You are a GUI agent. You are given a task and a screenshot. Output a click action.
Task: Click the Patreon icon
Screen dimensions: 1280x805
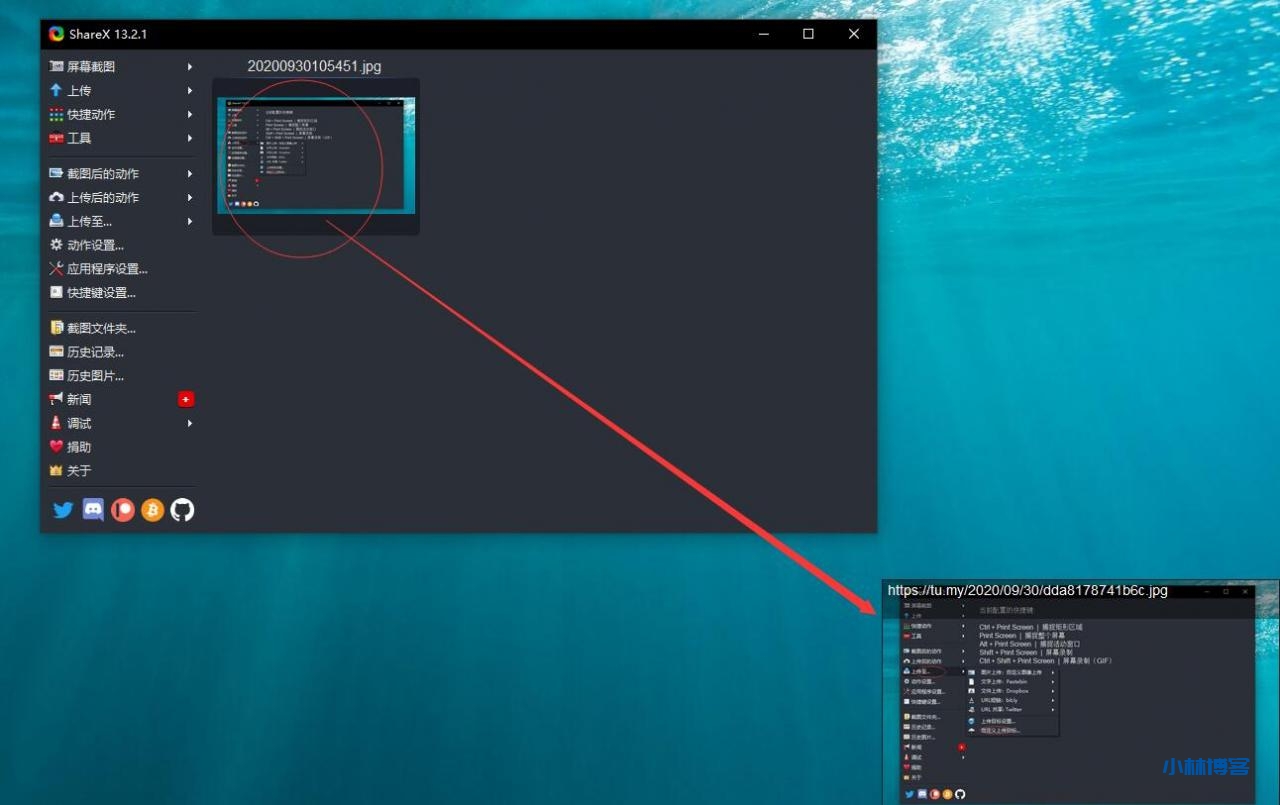click(123, 510)
